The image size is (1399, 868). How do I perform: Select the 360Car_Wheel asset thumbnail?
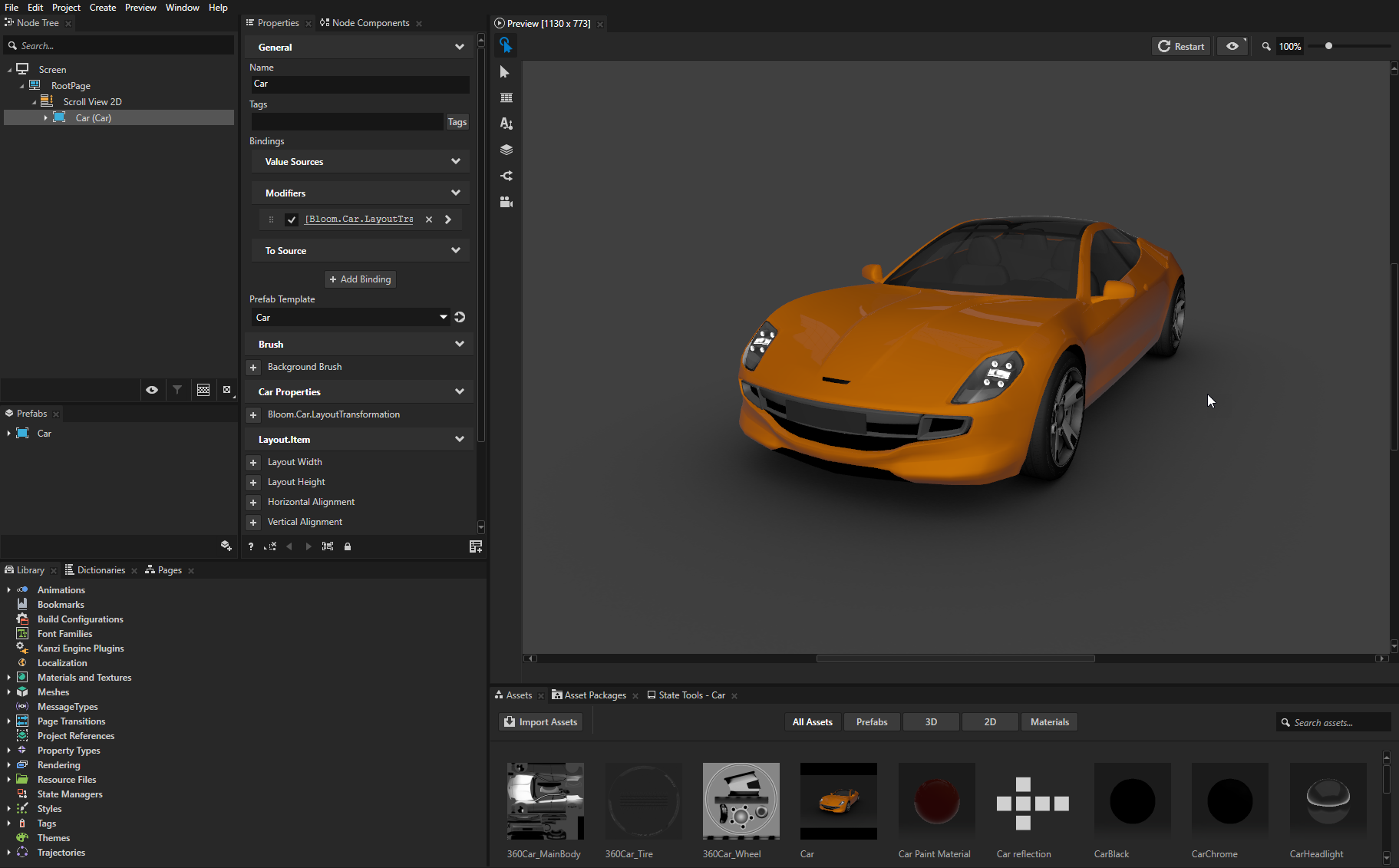tap(741, 801)
